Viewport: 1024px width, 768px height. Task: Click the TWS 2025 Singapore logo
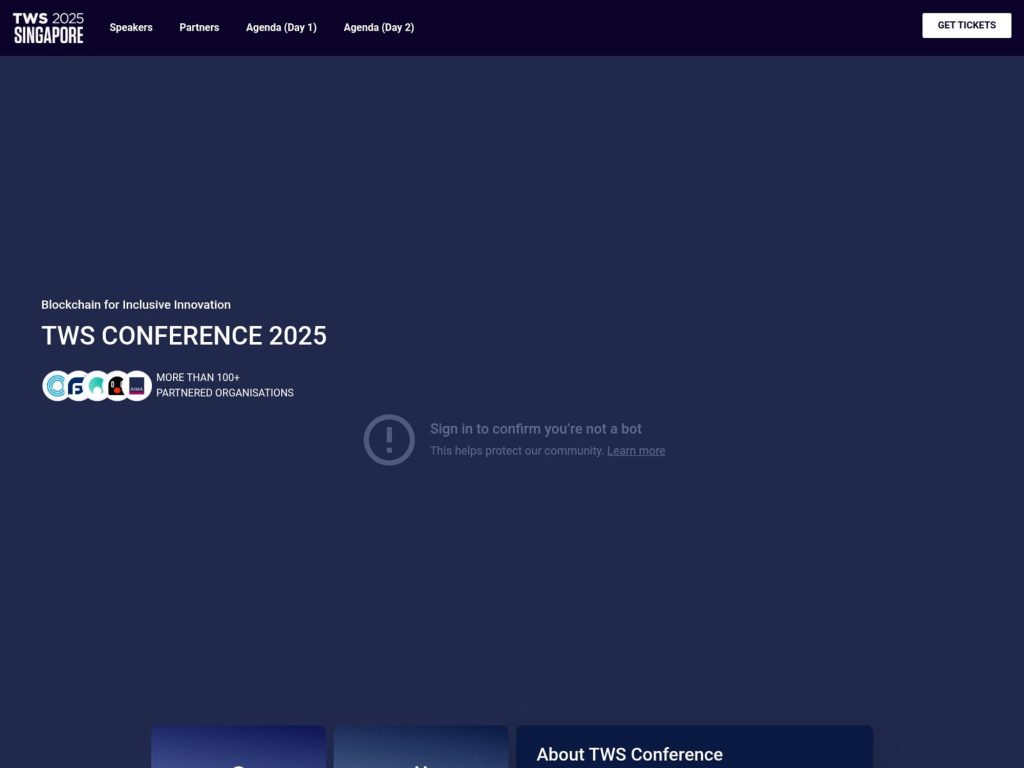coord(48,27)
